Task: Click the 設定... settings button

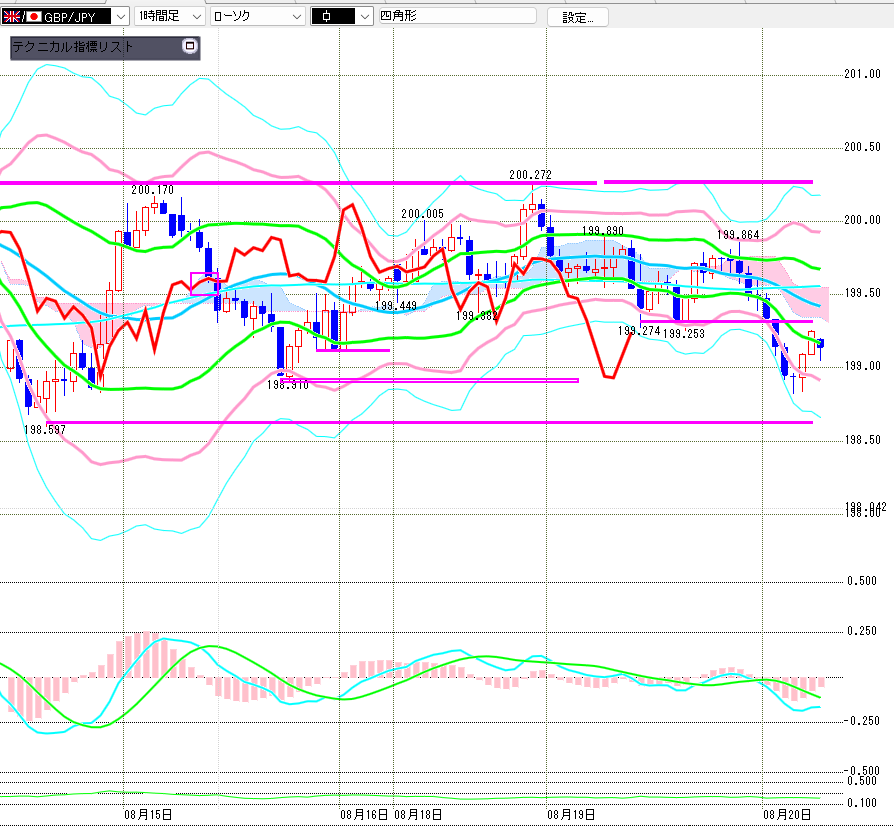Action: point(578,17)
